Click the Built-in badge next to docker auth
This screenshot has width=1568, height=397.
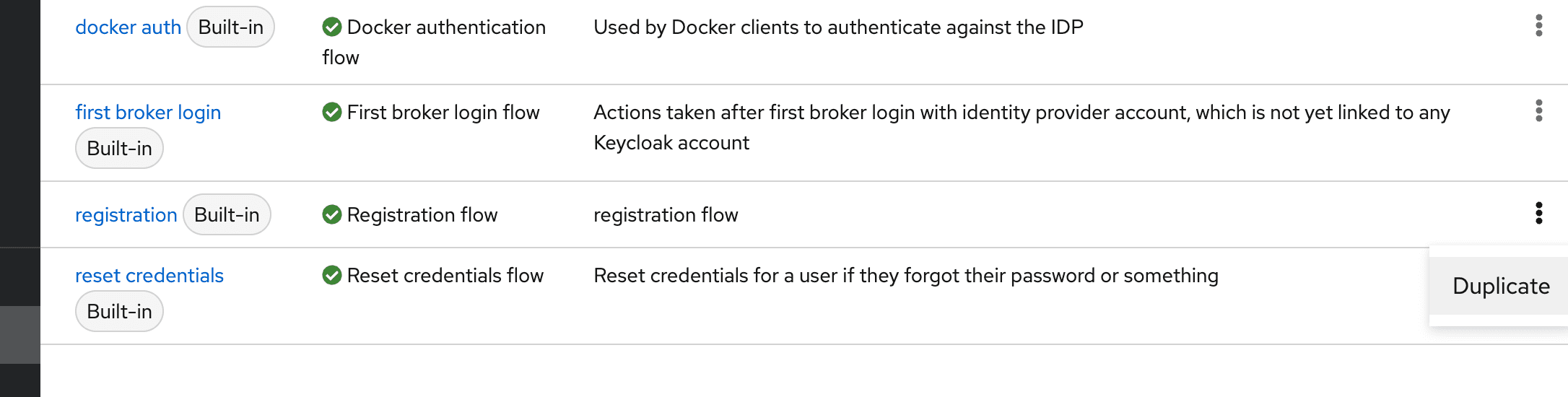tap(231, 27)
